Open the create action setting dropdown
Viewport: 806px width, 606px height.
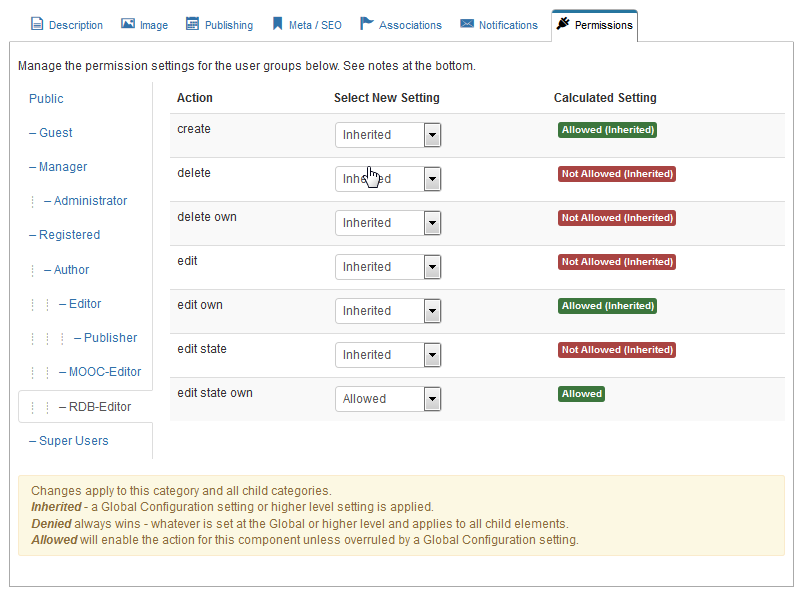[388, 135]
